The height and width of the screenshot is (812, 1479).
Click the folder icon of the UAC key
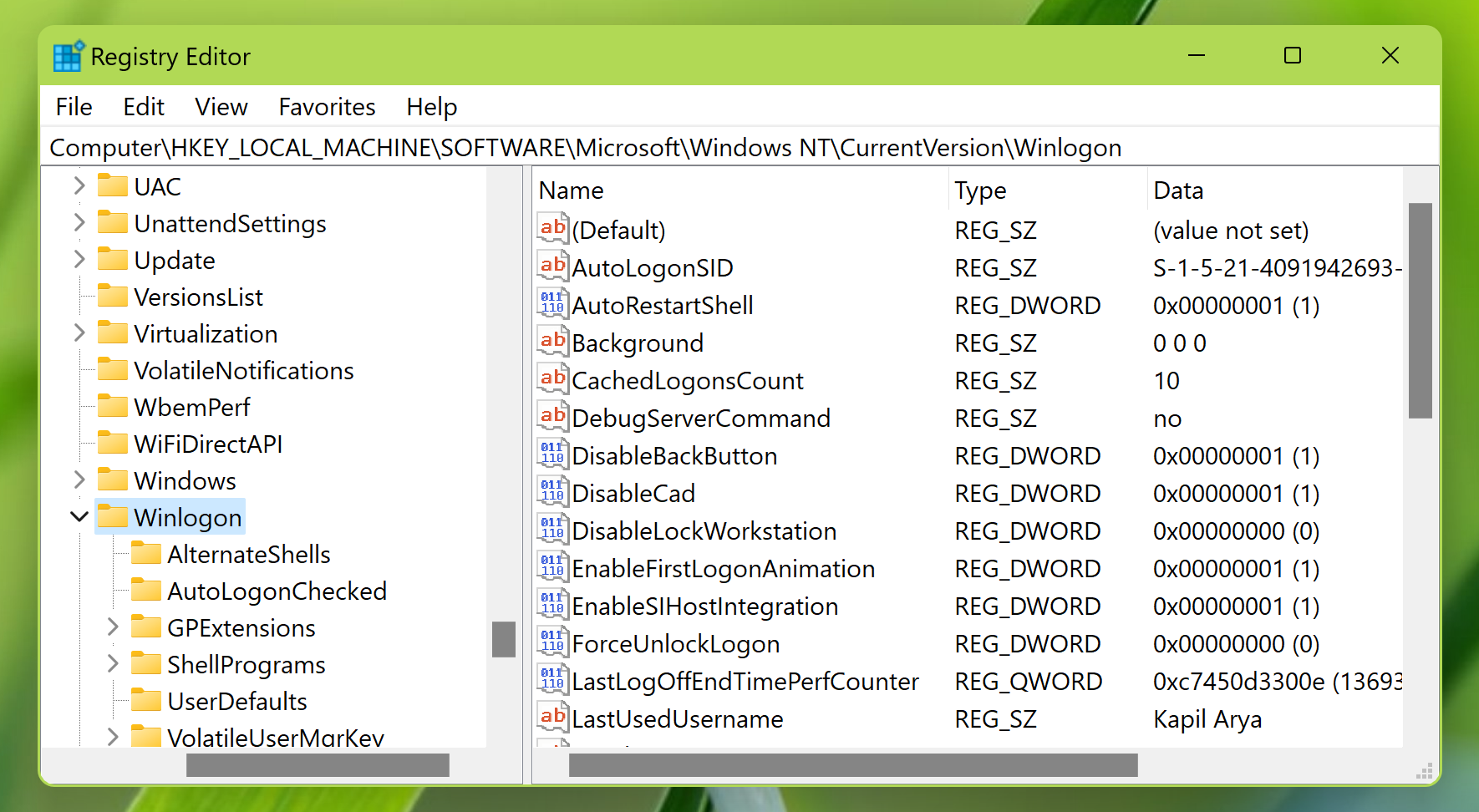tap(113, 185)
